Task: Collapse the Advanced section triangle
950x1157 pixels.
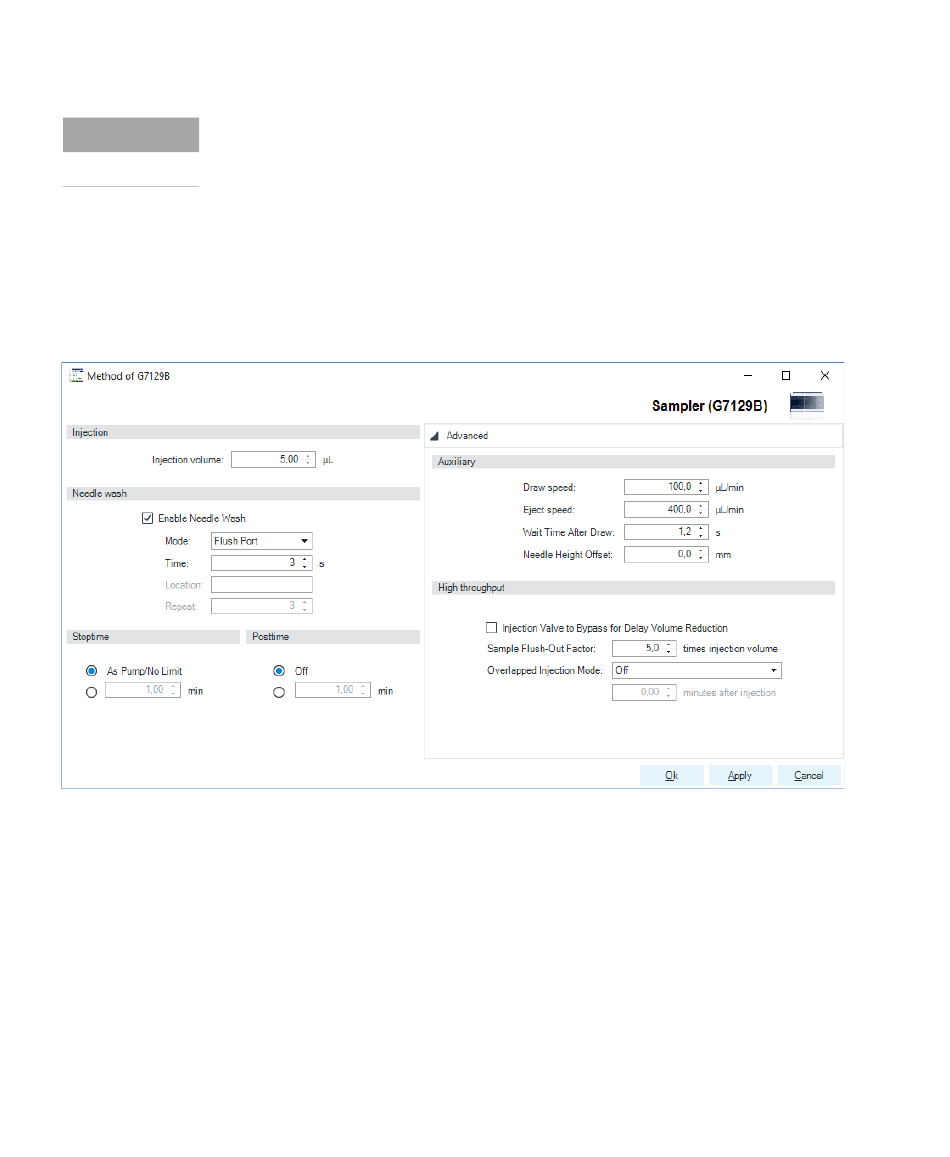Action: [x=435, y=436]
